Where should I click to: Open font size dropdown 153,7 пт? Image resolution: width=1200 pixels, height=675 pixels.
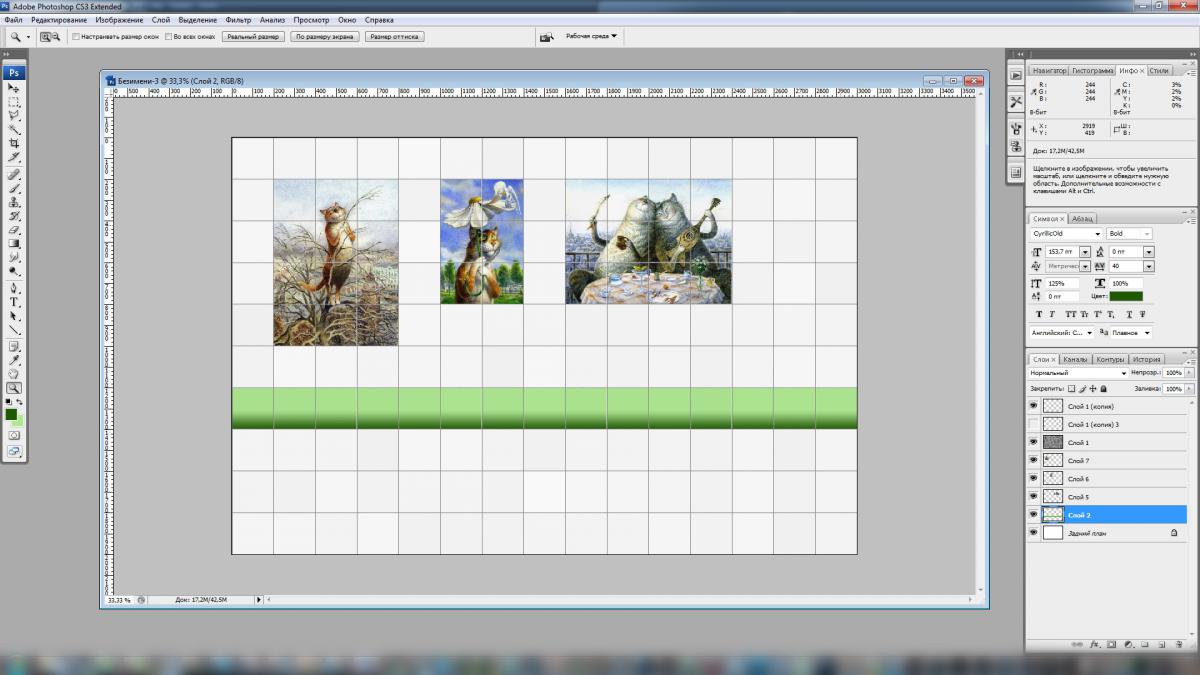coord(1085,252)
